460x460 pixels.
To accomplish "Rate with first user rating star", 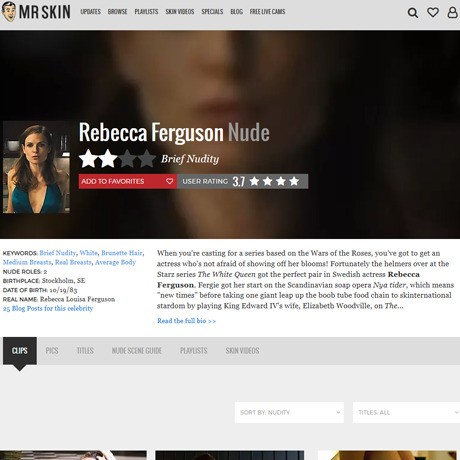I will click(254, 181).
